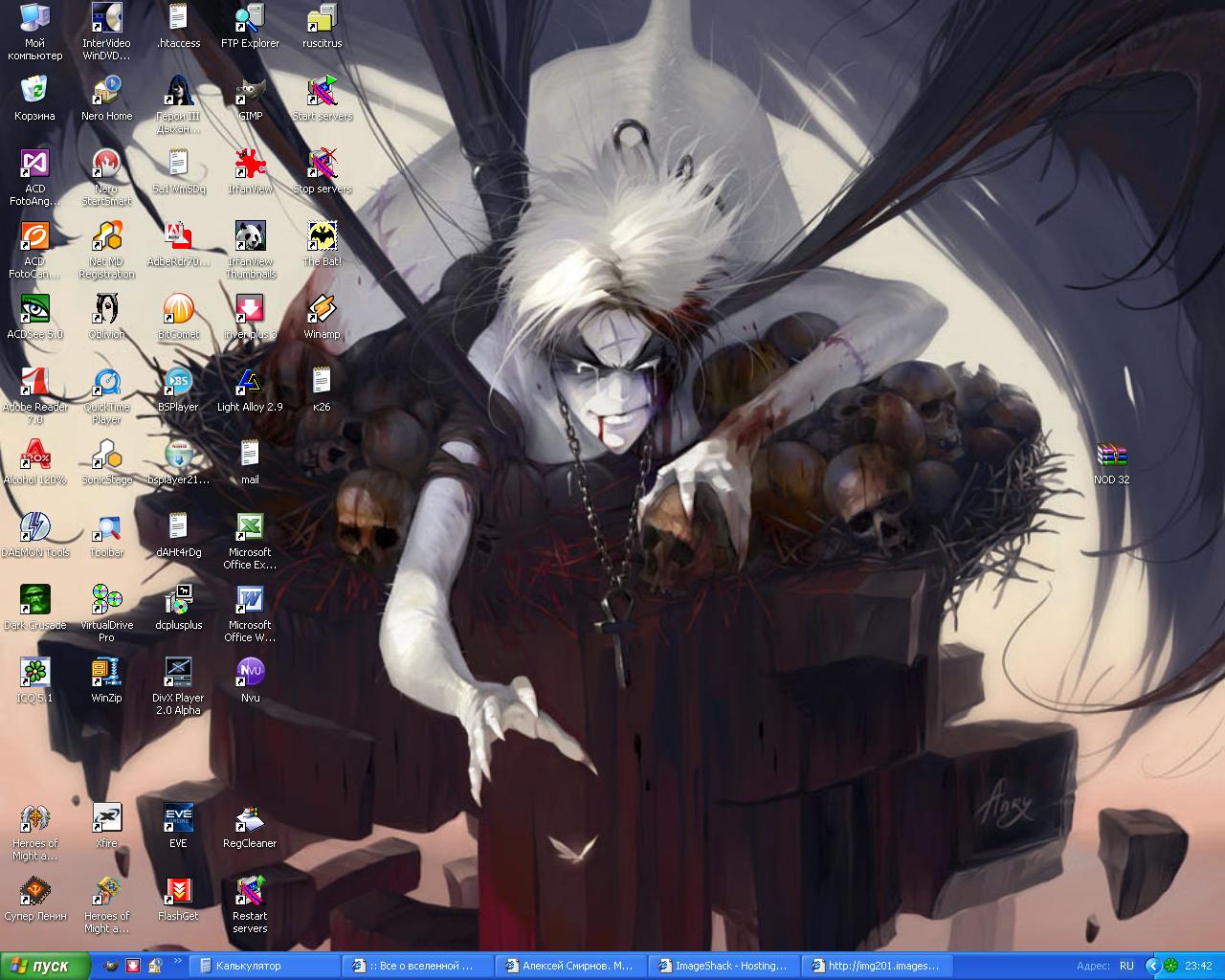1225x980 pixels.
Task: Launch the river plus 3 shortcut
Action: 250,317
